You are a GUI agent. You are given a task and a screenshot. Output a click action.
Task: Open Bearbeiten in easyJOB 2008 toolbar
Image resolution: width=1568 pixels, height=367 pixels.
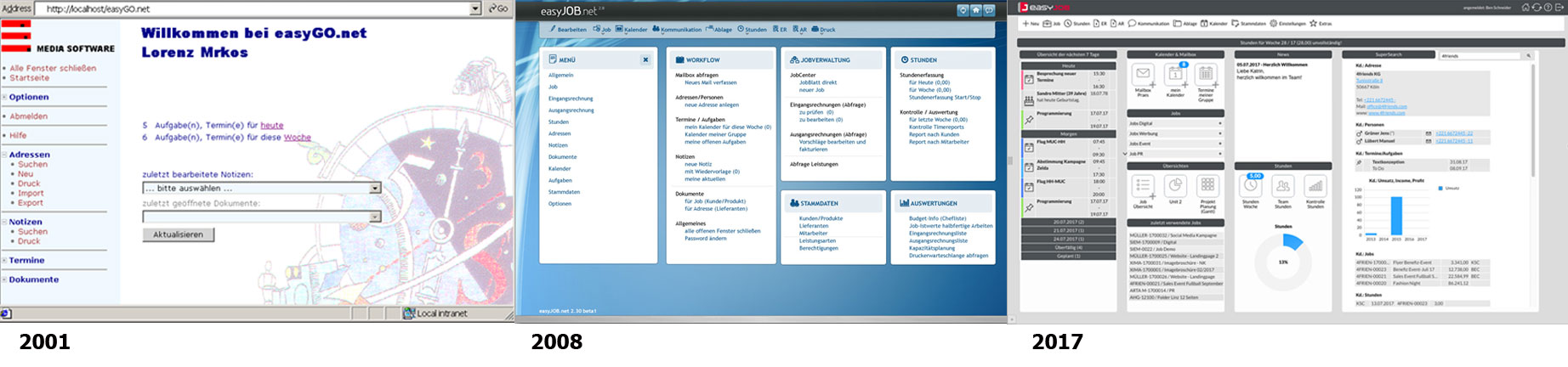coord(567,30)
